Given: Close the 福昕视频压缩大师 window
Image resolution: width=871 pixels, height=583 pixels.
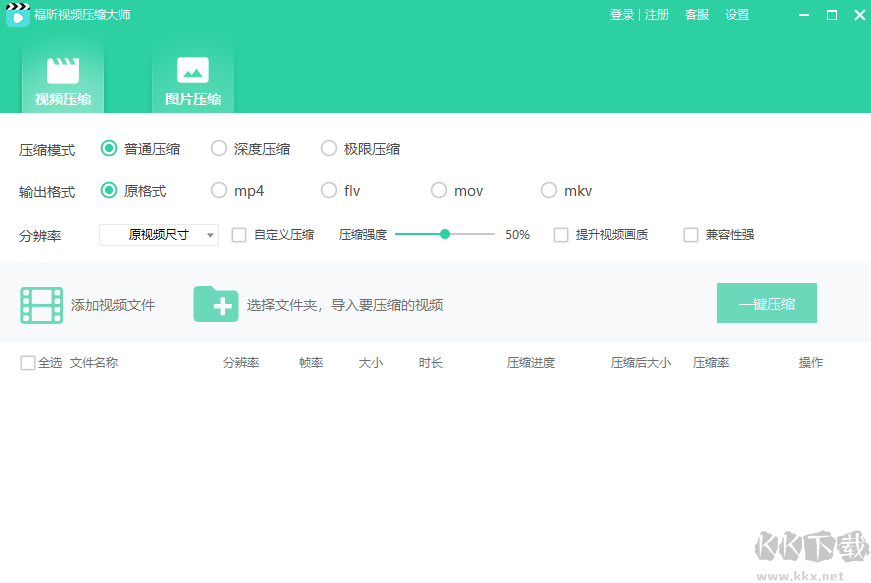Looking at the screenshot, I should click(x=859, y=15).
